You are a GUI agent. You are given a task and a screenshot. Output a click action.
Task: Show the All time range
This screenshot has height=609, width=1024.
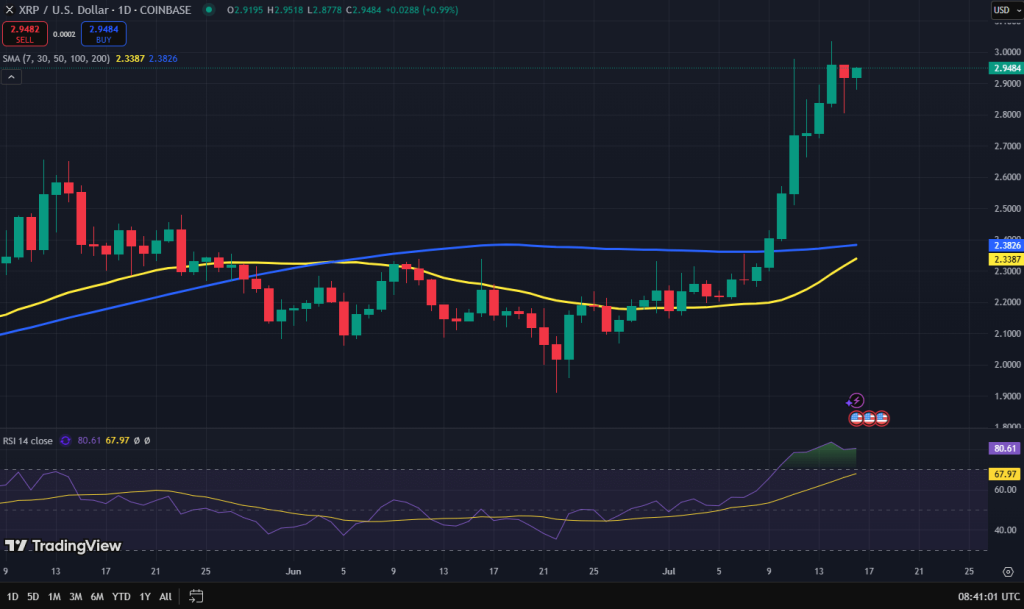[166, 596]
